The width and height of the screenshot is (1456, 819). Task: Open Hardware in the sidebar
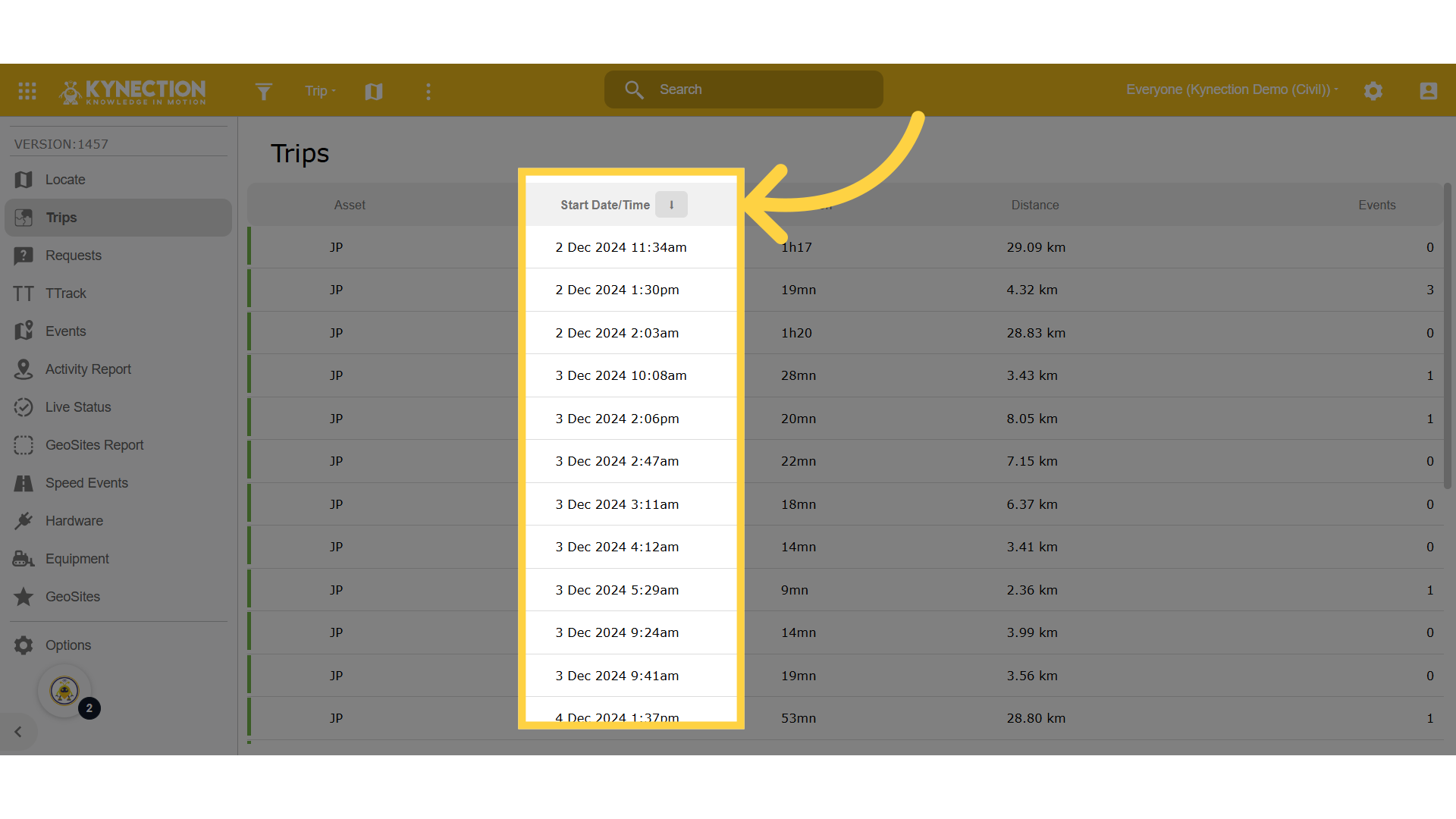pos(118,521)
